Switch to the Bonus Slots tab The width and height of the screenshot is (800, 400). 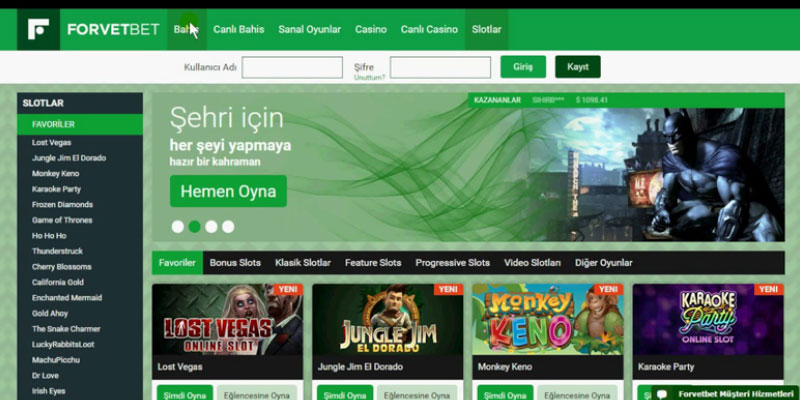pyautogui.click(x=235, y=263)
